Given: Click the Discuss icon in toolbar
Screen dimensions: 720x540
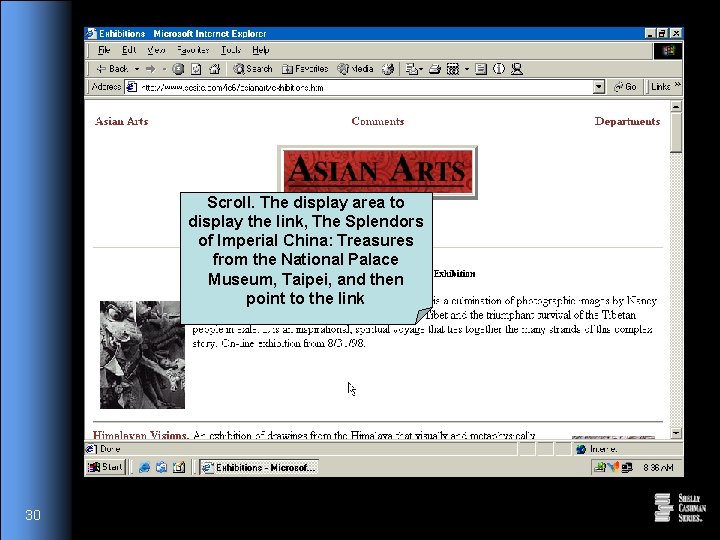Looking at the screenshot, I should [x=481, y=69].
